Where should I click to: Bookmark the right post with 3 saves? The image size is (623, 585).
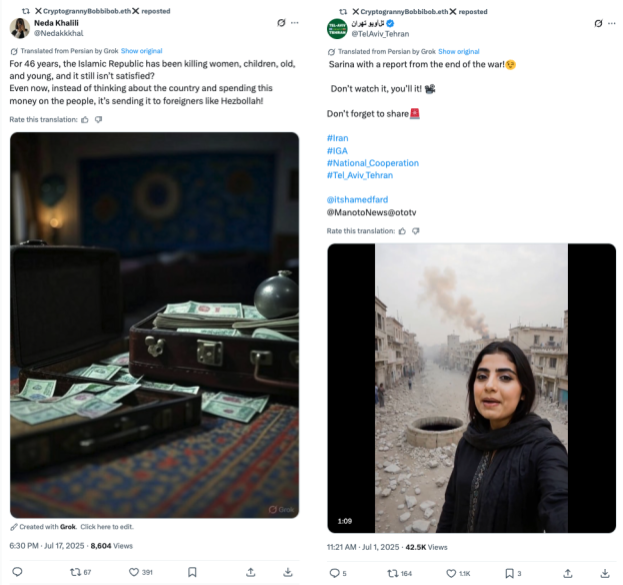click(x=508, y=573)
